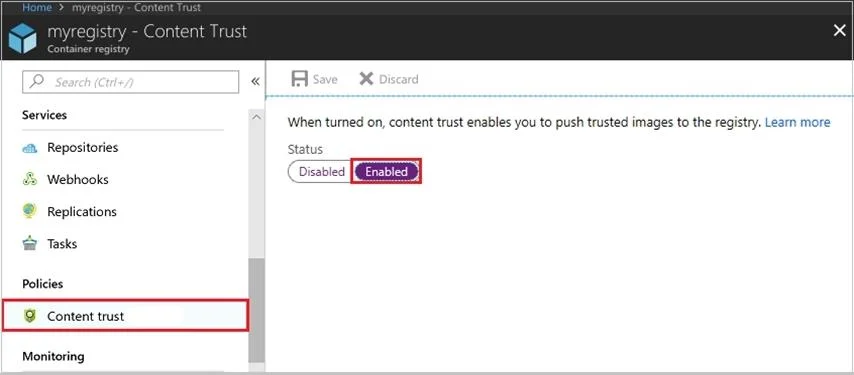Click the Replications globe icon
Image resolution: width=854 pixels, height=375 pixels.
30,211
